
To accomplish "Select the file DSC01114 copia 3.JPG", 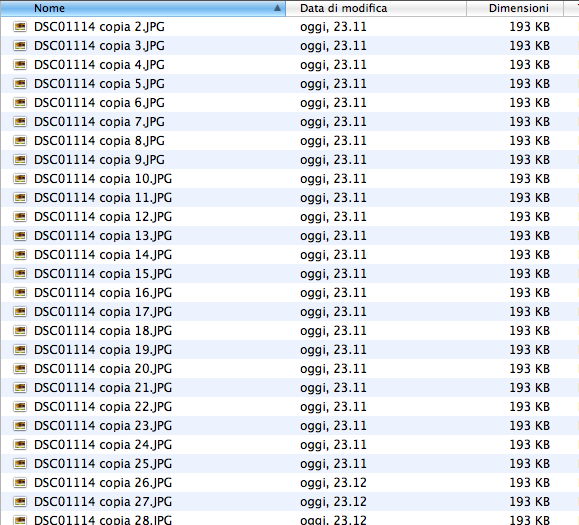I will [x=99, y=46].
